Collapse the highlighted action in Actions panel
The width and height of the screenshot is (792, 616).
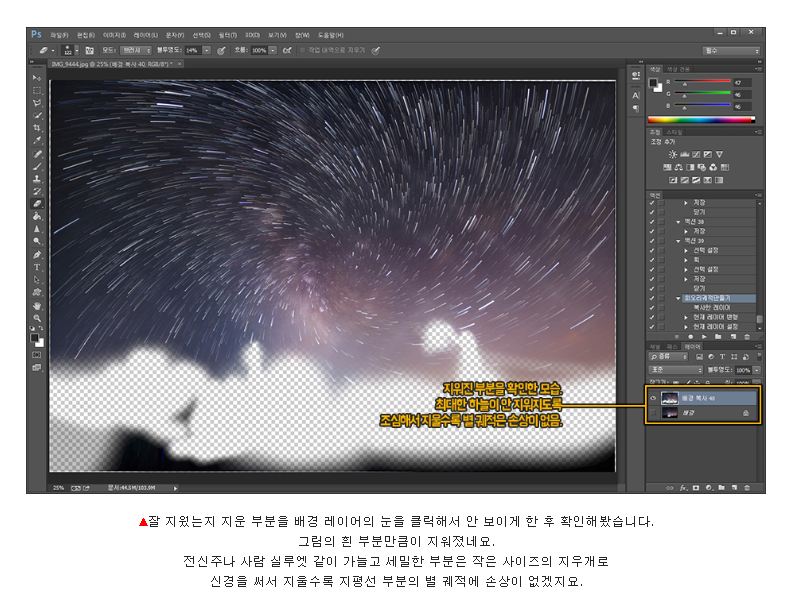(678, 298)
